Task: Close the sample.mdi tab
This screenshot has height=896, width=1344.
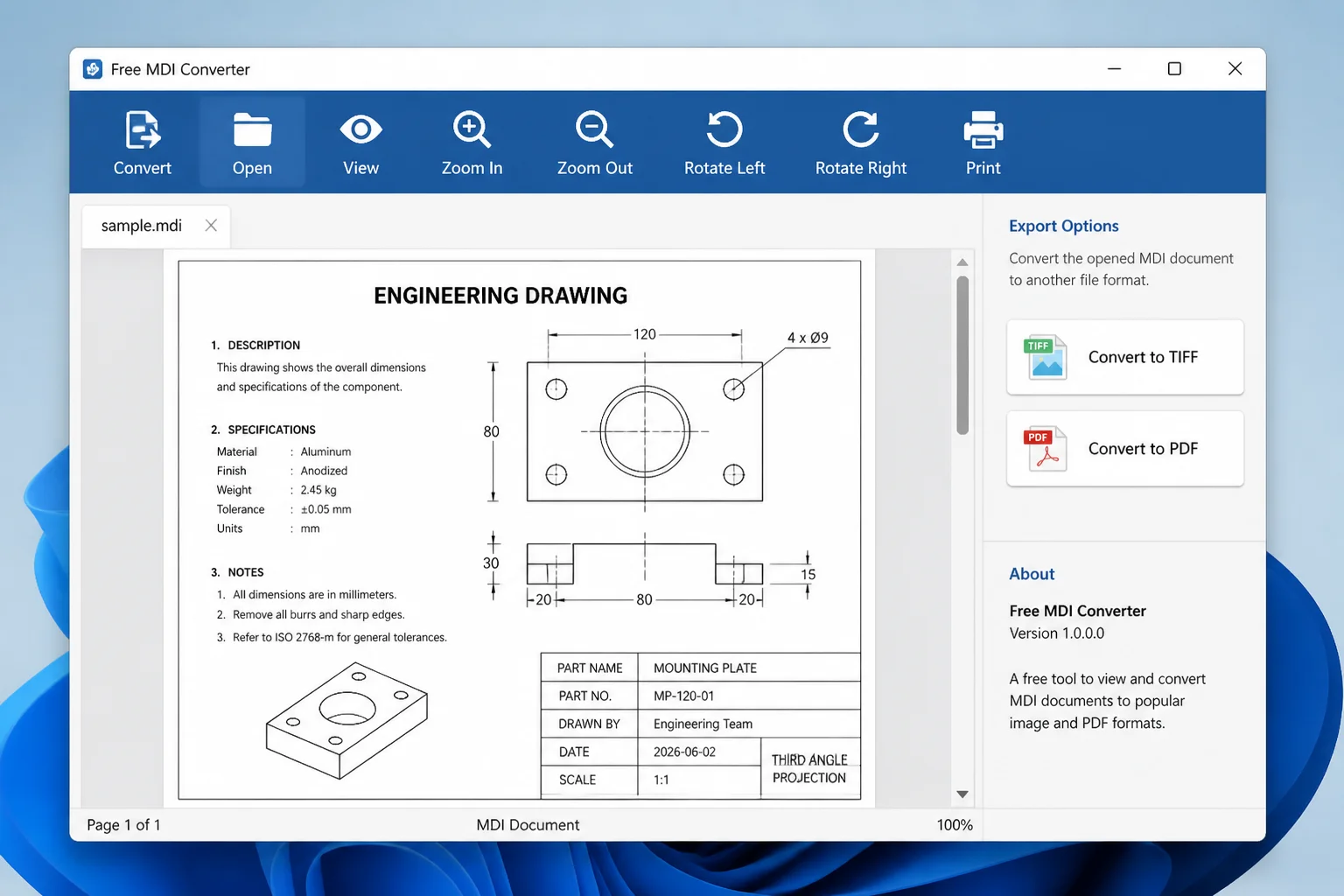Action: (x=211, y=226)
